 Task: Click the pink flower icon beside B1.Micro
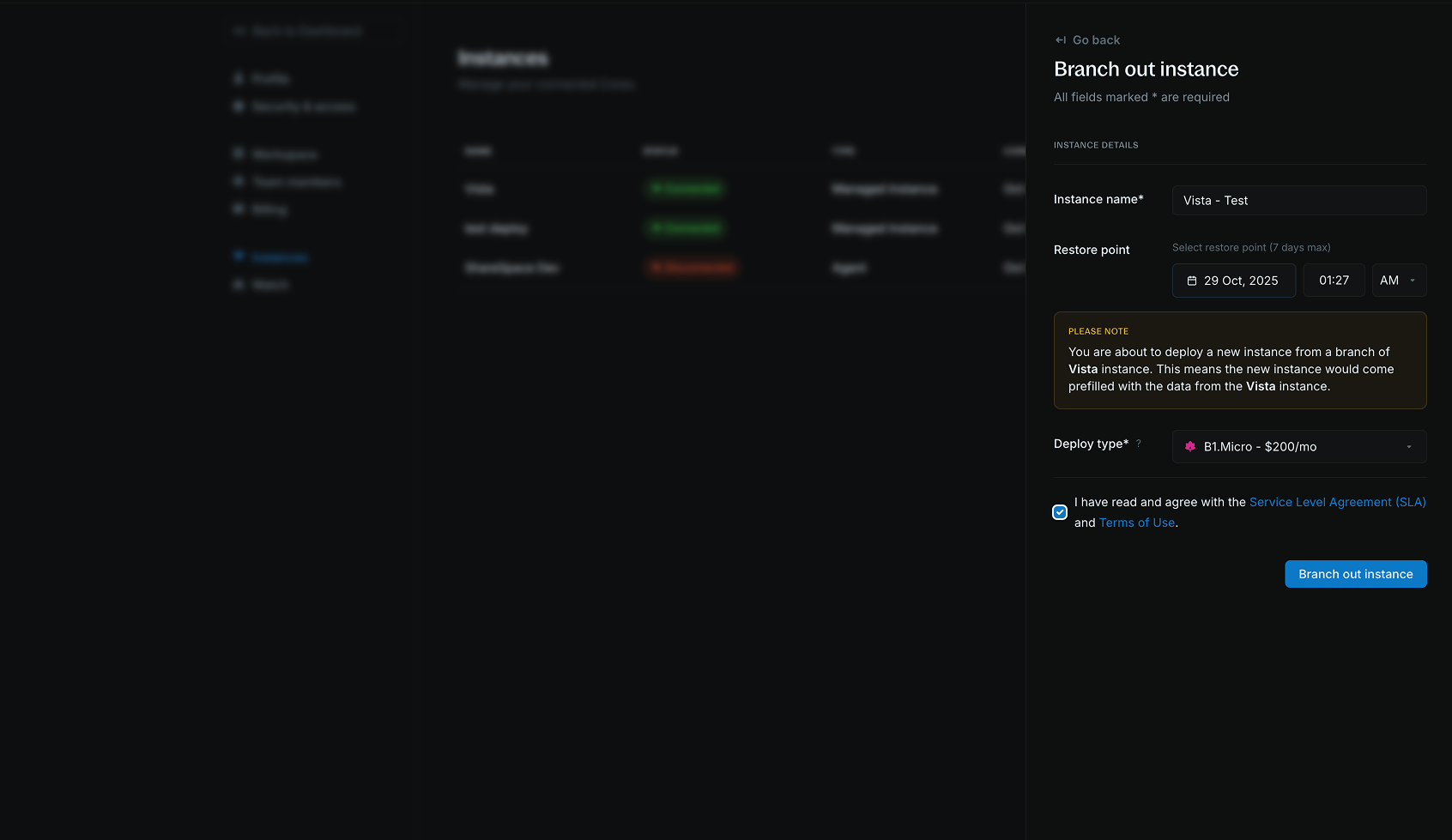click(x=1190, y=446)
